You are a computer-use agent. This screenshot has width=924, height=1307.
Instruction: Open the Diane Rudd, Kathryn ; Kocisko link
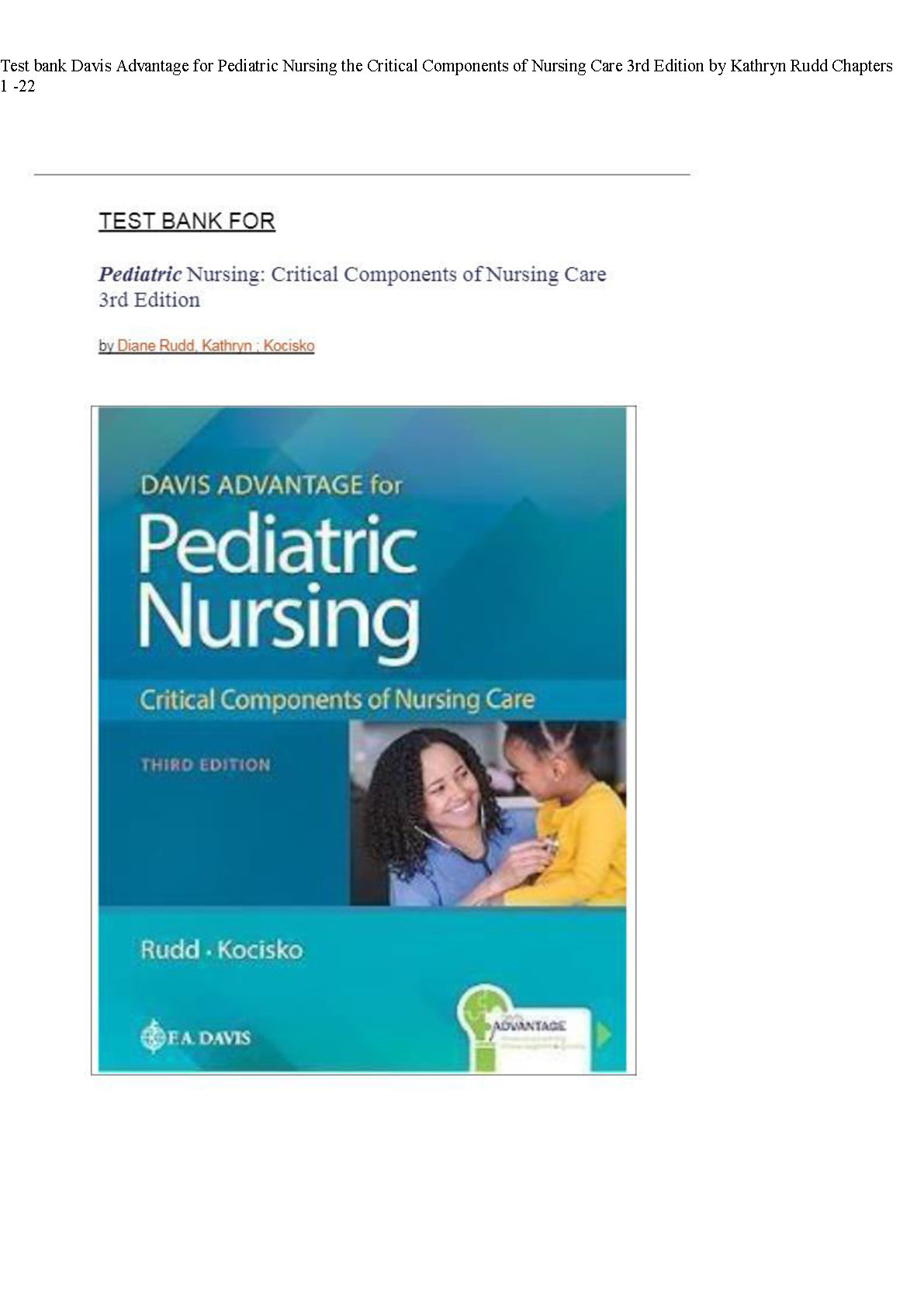[x=216, y=346]
